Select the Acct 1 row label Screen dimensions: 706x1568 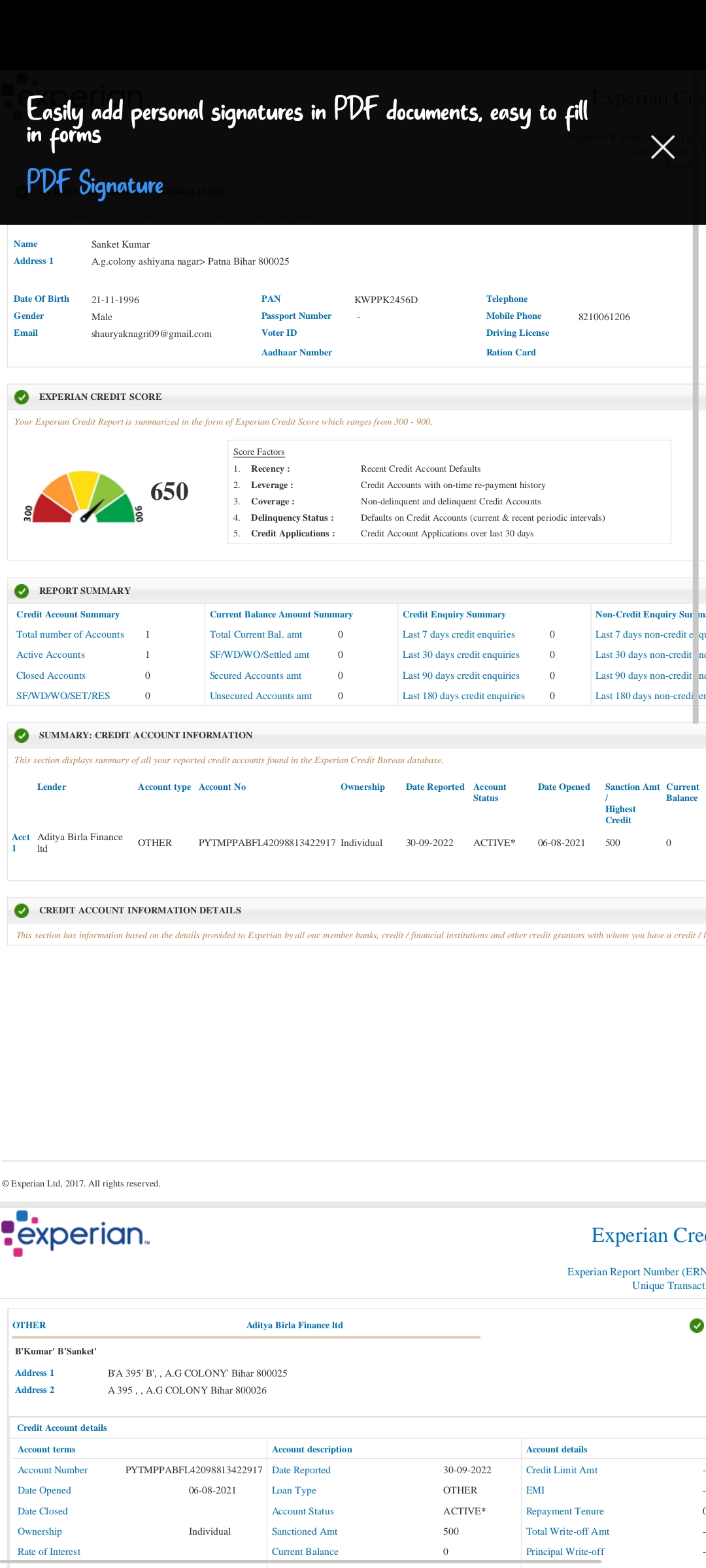[20, 842]
